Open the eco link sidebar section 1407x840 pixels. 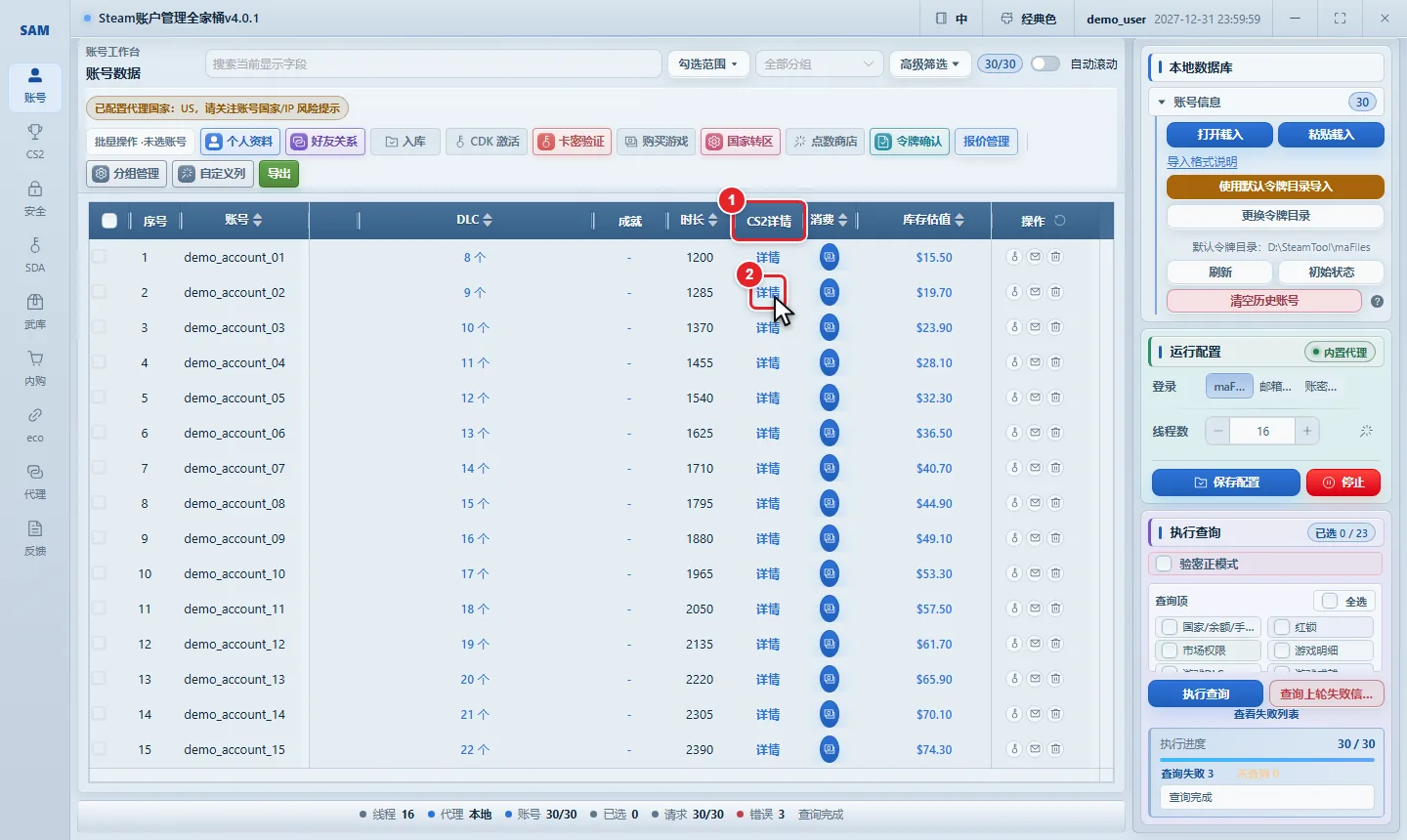click(x=35, y=424)
